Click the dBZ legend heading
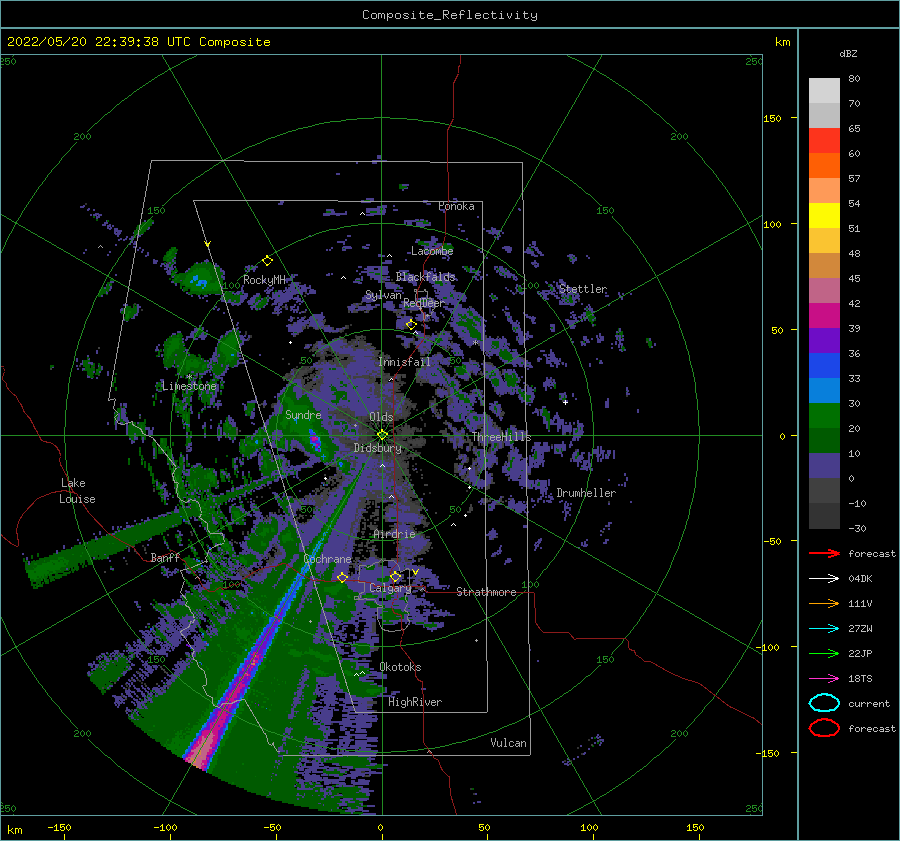This screenshot has height=841, width=900. pyautogui.click(x=848, y=53)
